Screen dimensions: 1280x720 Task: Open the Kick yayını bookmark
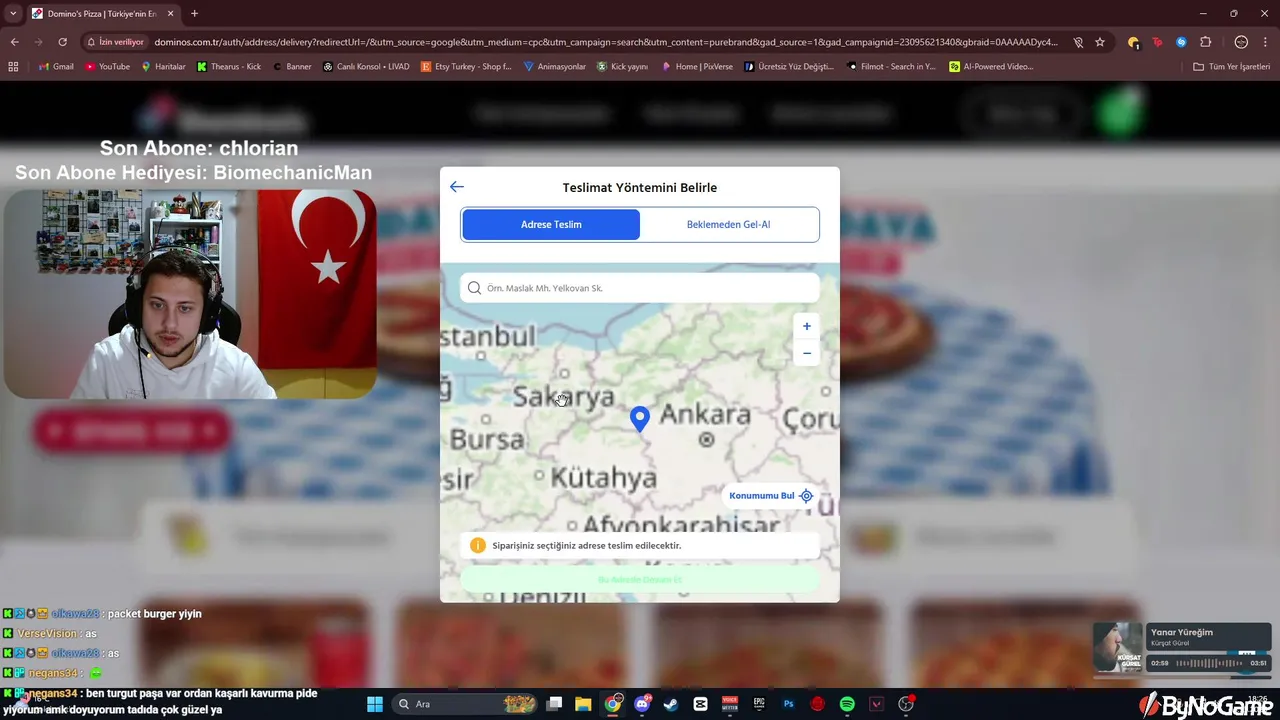[623, 67]
